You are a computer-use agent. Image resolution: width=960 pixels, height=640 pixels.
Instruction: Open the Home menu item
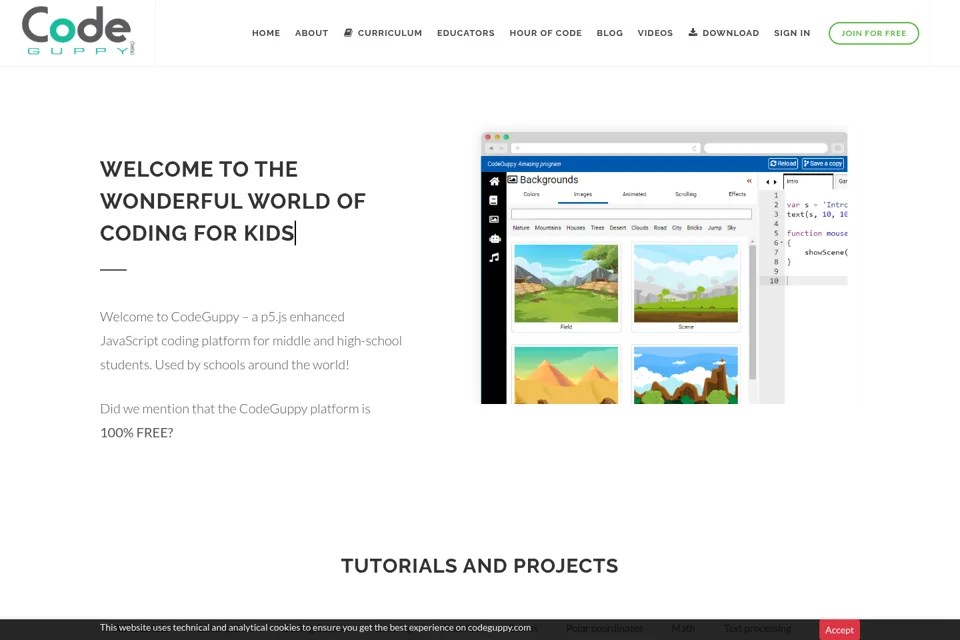(266, 33)
